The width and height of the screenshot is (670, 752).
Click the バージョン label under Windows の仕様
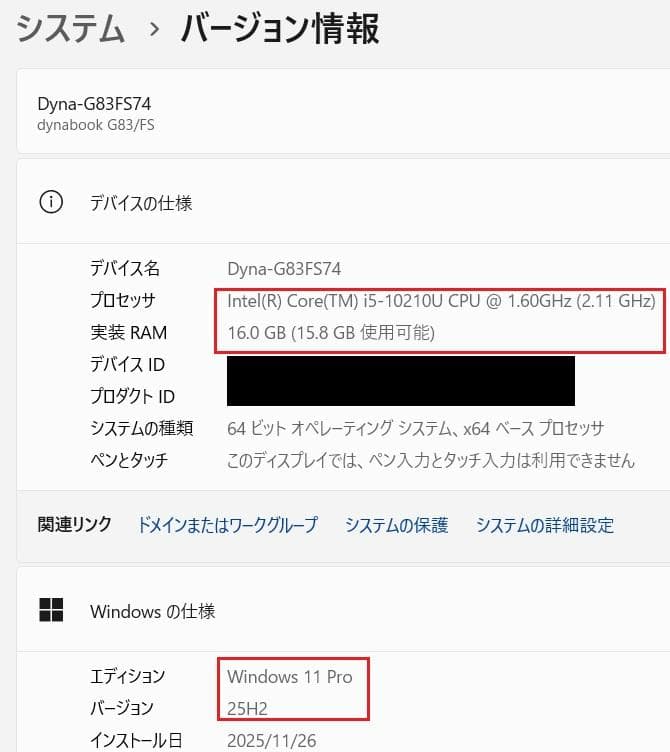click(122, 708)
